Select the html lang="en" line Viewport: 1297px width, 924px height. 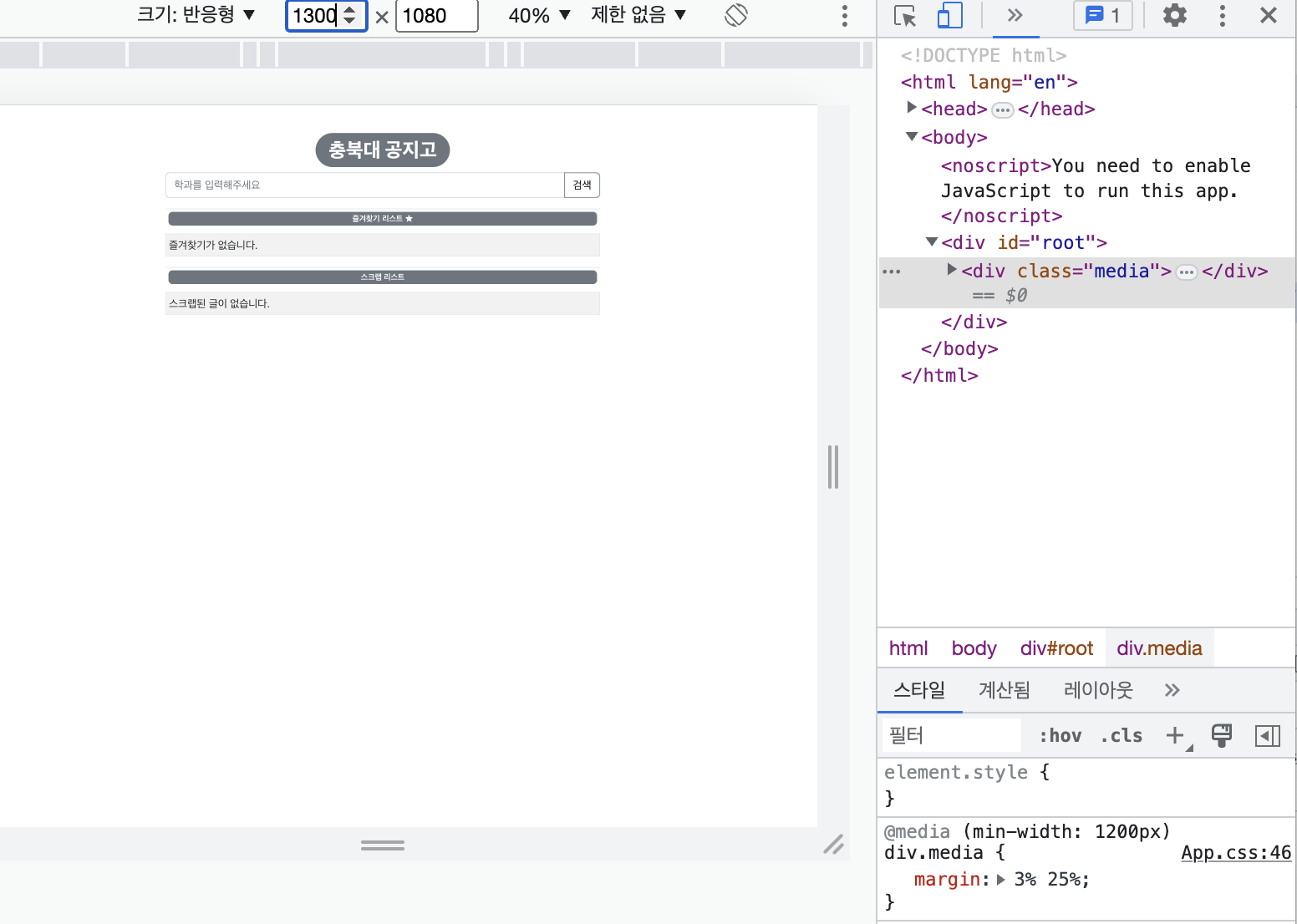pos(989,82)
